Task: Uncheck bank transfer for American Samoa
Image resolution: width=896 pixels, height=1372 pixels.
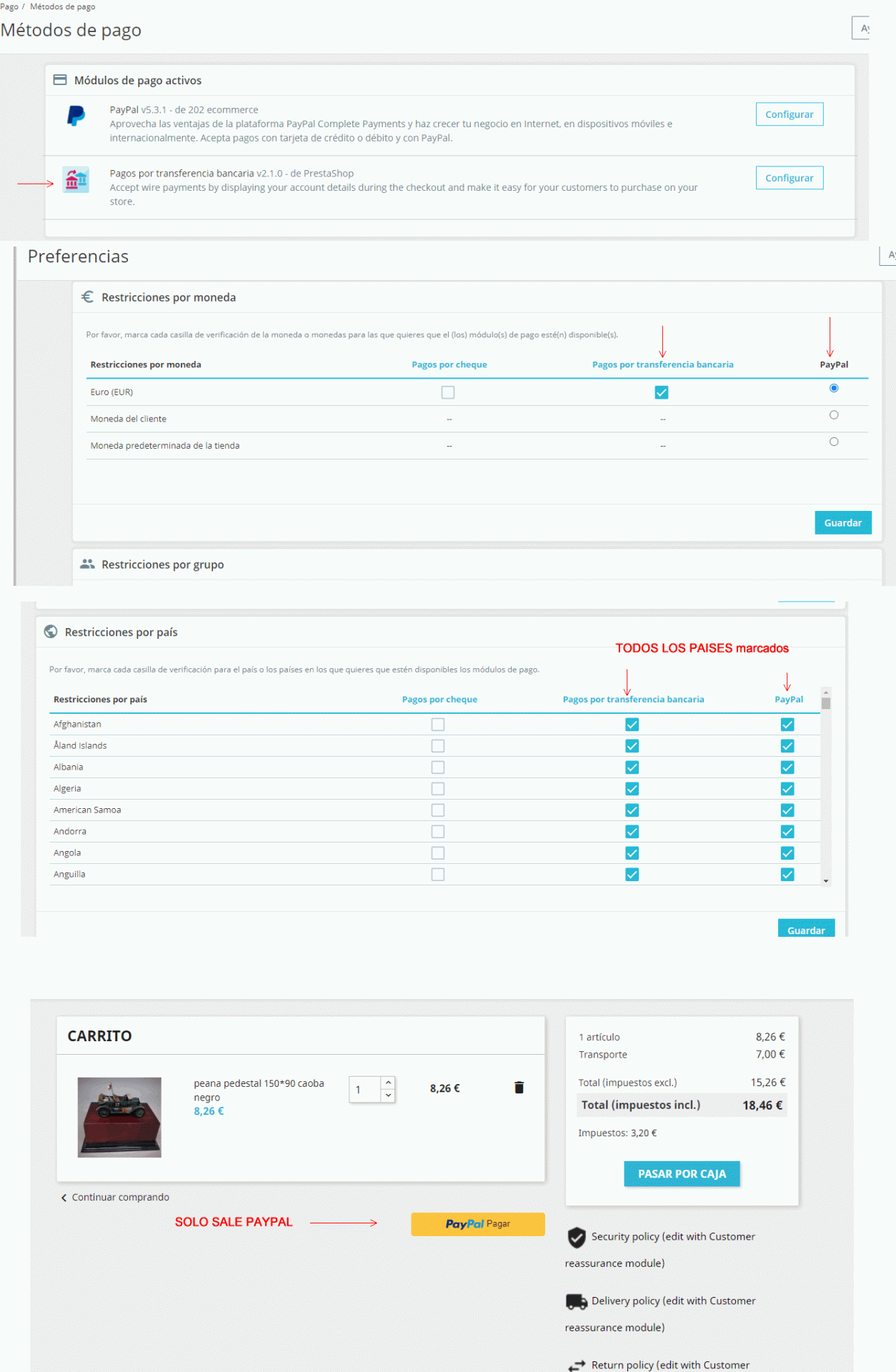Action: [632, 810]
